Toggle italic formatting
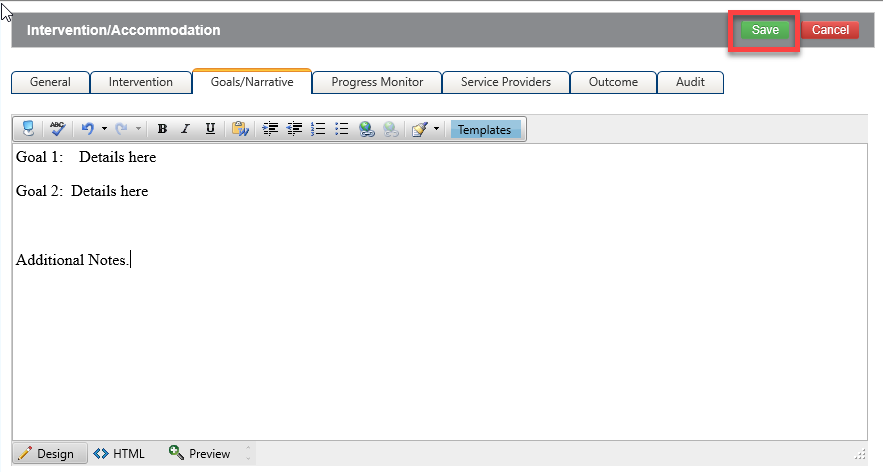The width and height of the screenshot is (883, 472). (185, 129)
